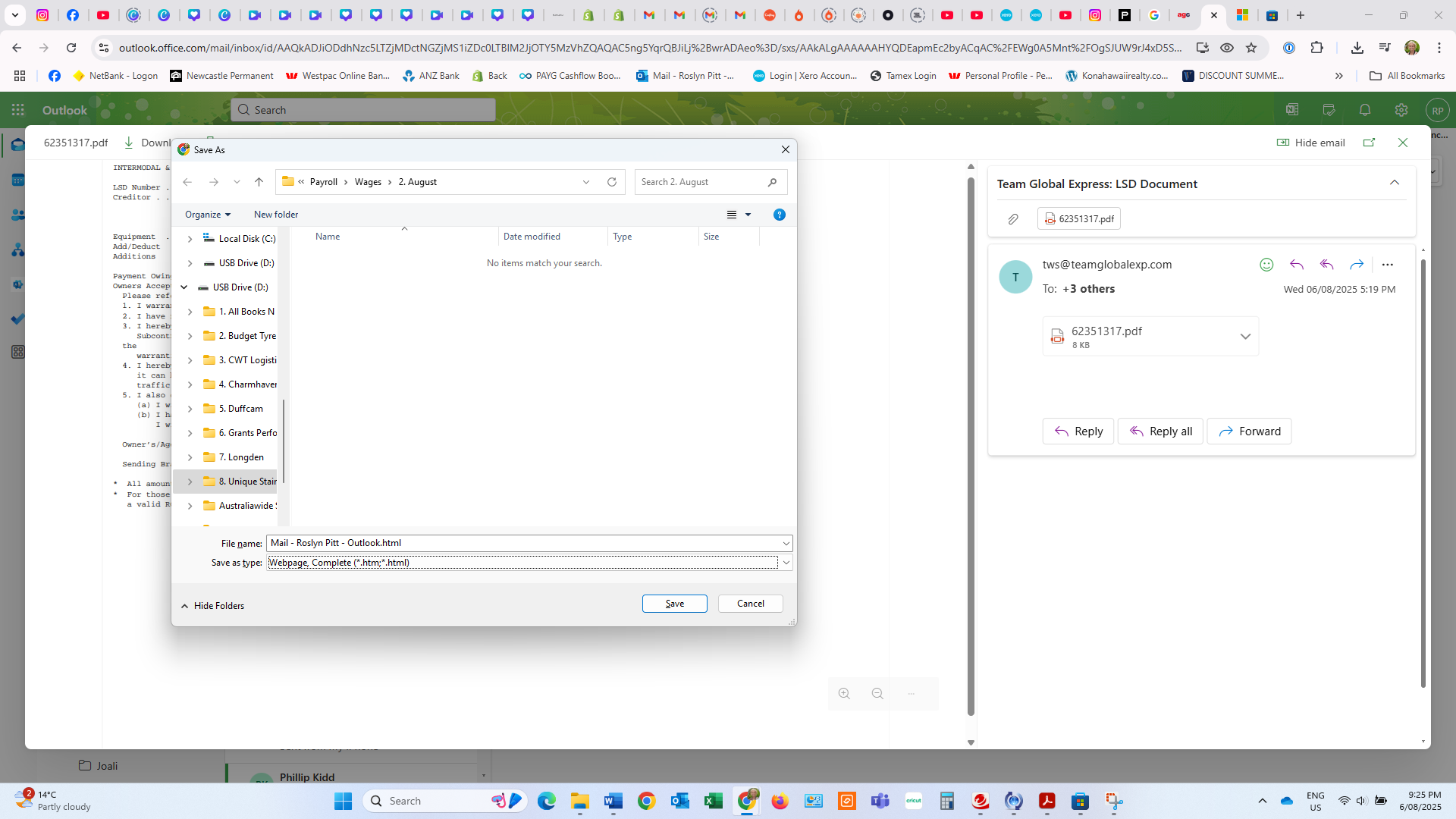Viewport: 1456px width, 819px height.
Task: Collapse the Team Global Express conversation header
Action: tap(1394, 183)
